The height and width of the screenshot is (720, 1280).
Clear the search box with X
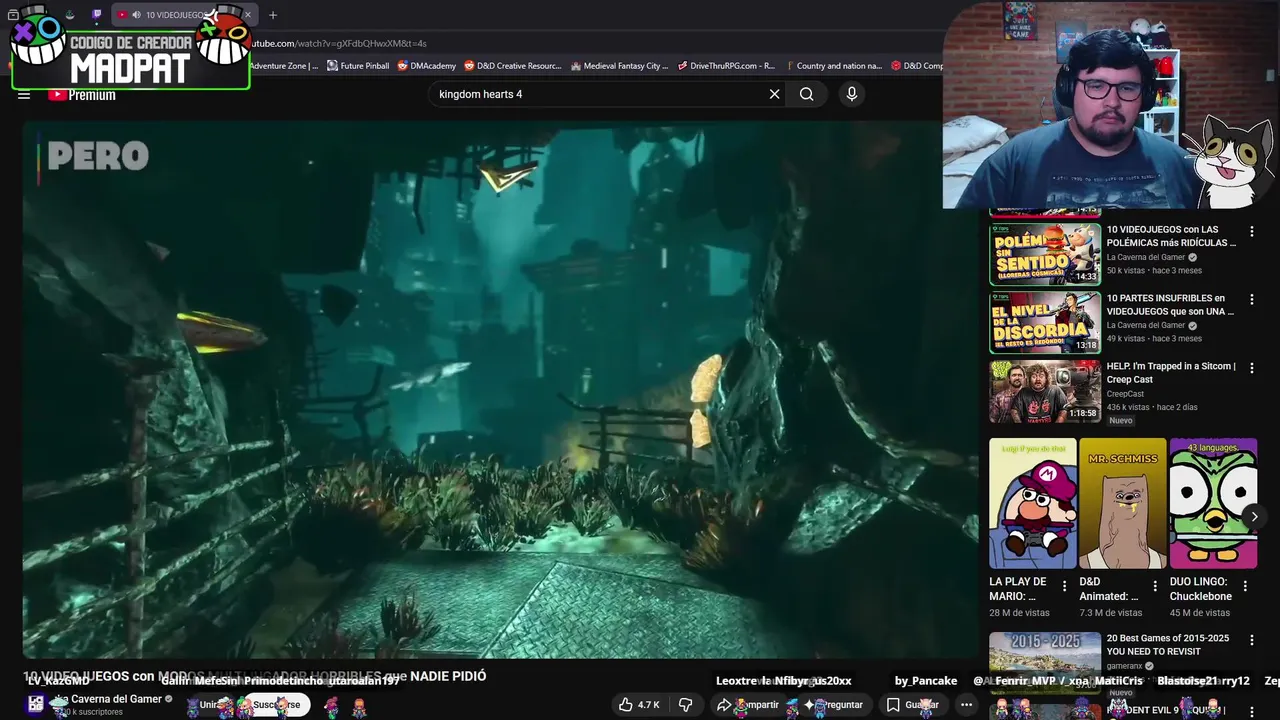[x=774, y=94]
